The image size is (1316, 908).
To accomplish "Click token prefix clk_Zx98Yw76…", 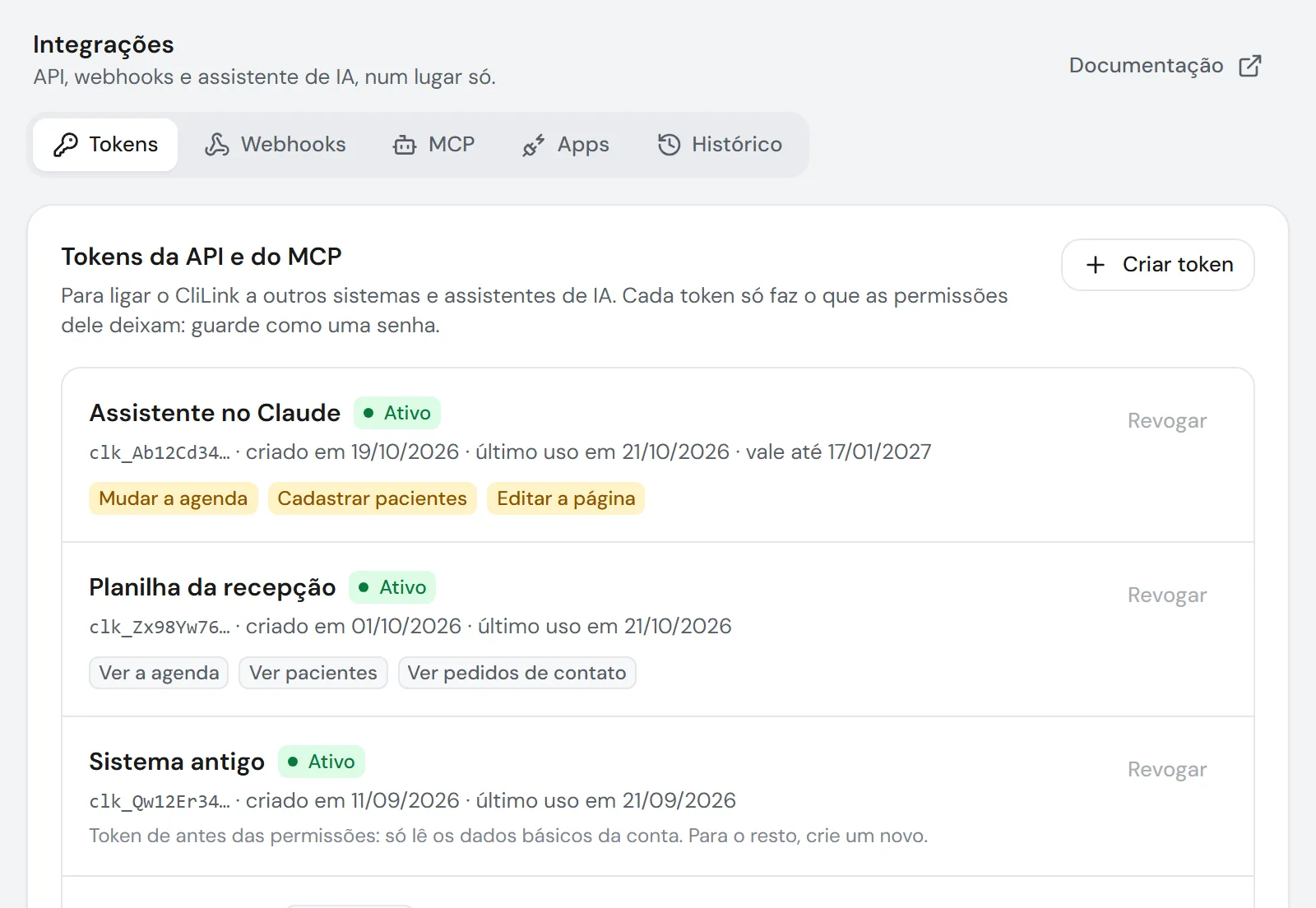I will [160, 627].
